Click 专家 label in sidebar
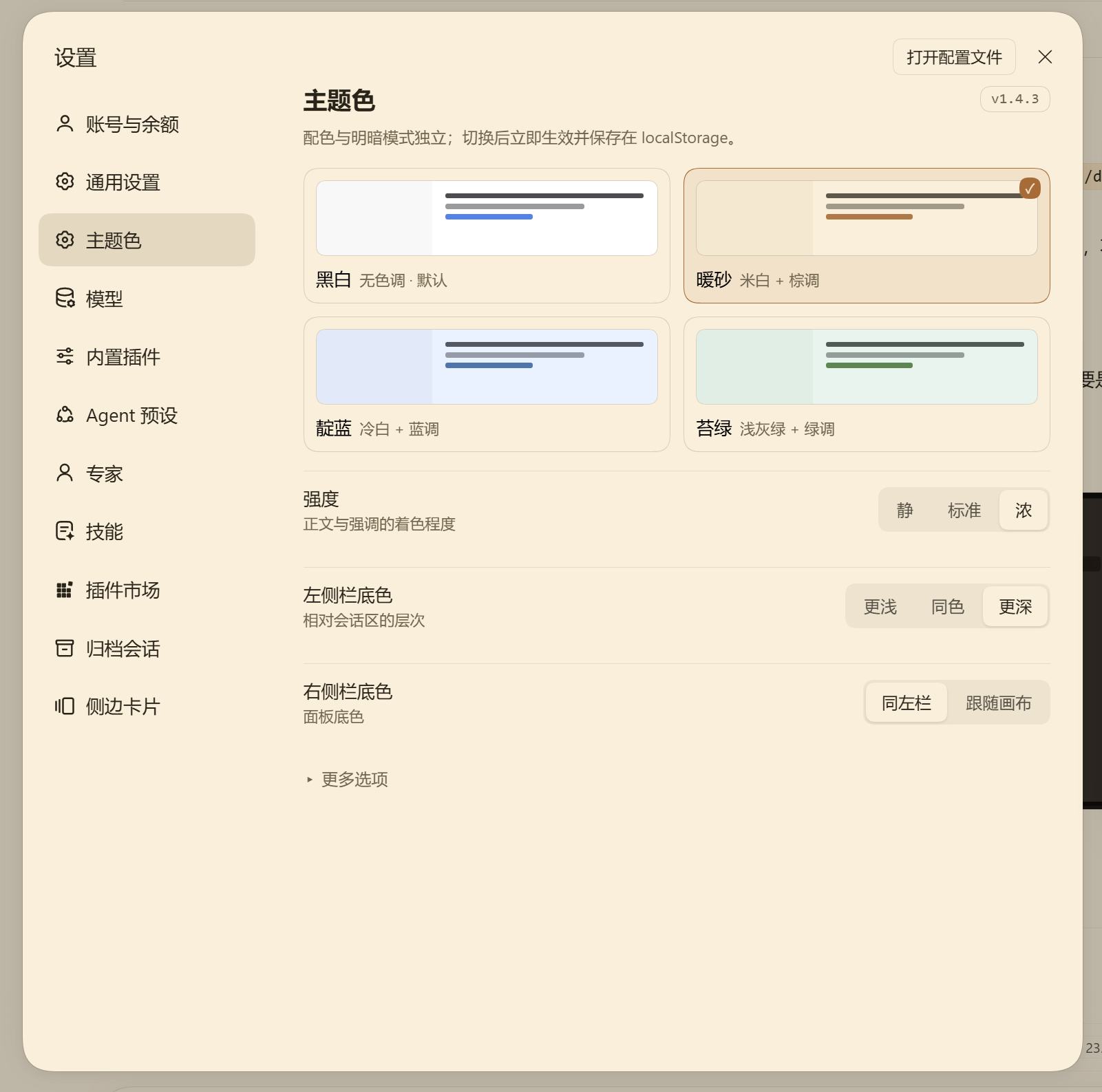Viewport: 1102px width, 1092px height. coord(105,473)
